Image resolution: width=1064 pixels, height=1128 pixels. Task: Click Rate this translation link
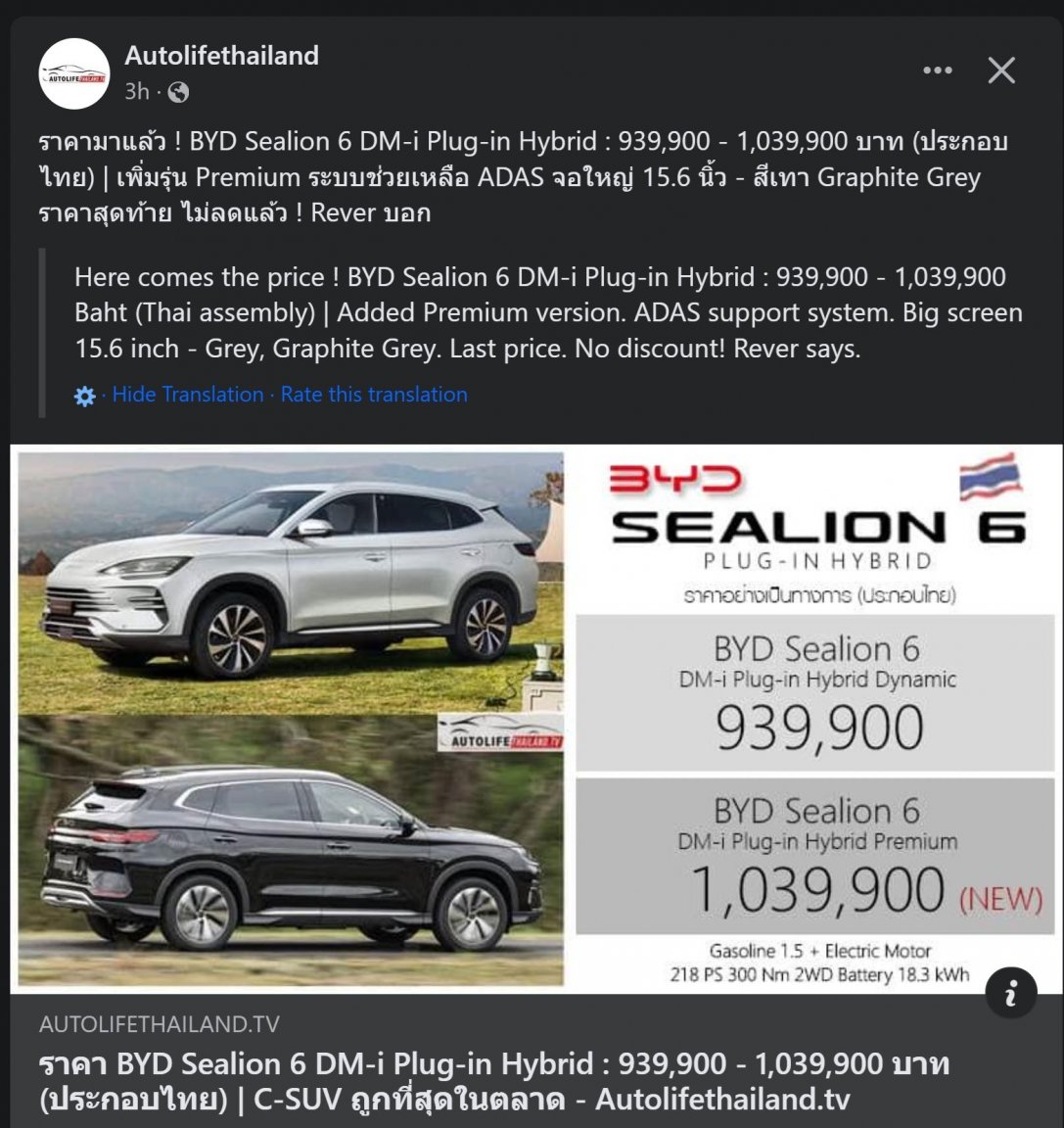pyautogui.click(x=374, y=395)
